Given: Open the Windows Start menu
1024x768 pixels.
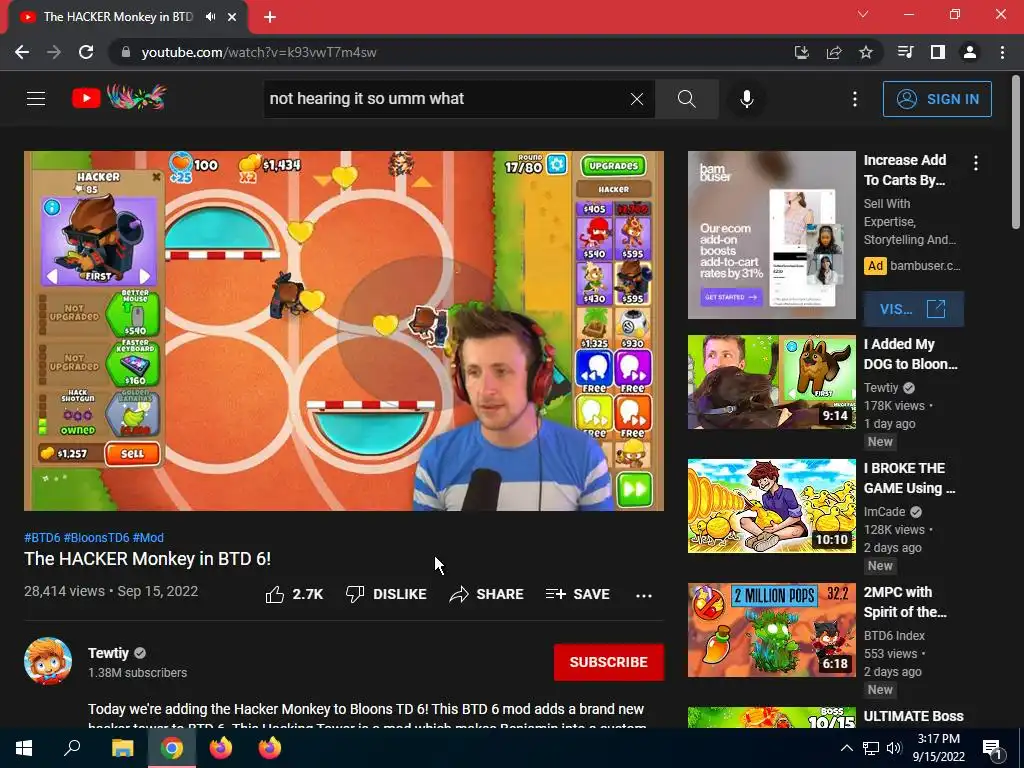Looking at the screenshot, I should [x=24, y=748].
